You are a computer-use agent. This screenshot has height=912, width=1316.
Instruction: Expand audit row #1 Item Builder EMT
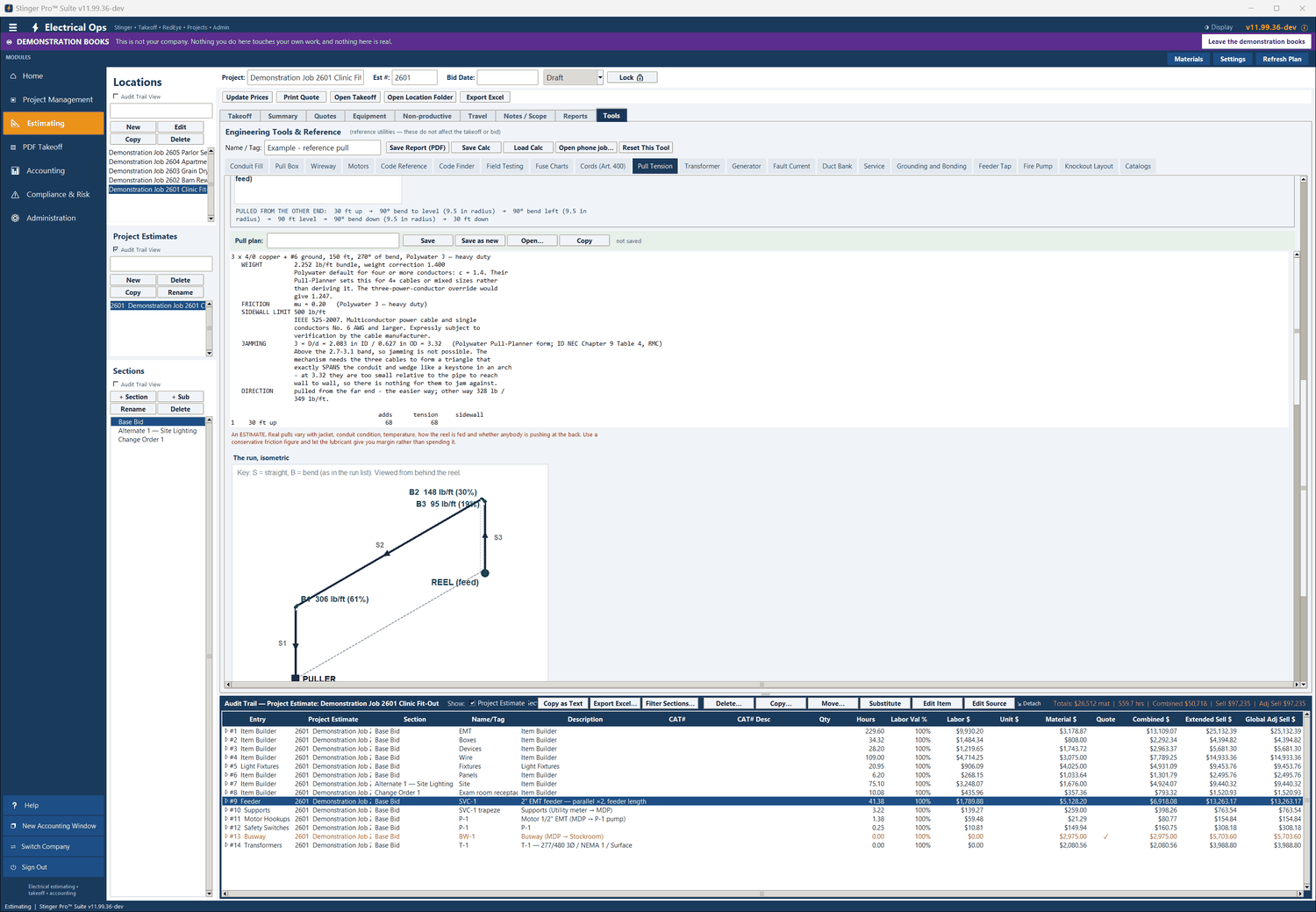pyautogui.click(x=226, y=731)
